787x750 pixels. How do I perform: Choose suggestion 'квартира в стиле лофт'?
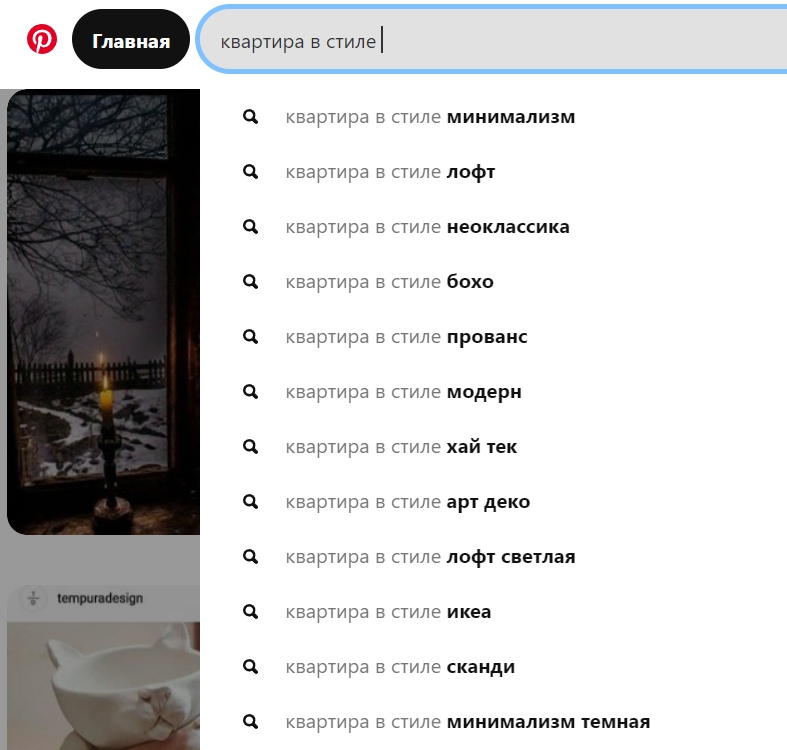[390, 172]
